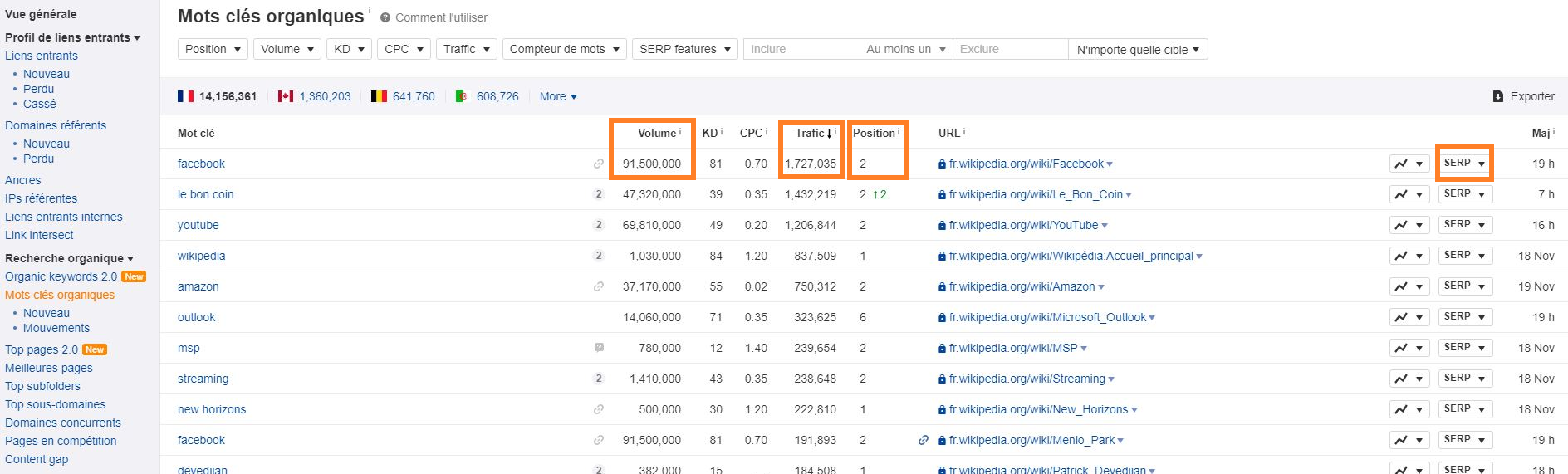Open Liens entrants in the sidebar
The height and width of the screenshot is (474, 1568).
click(x=42, y=56)
